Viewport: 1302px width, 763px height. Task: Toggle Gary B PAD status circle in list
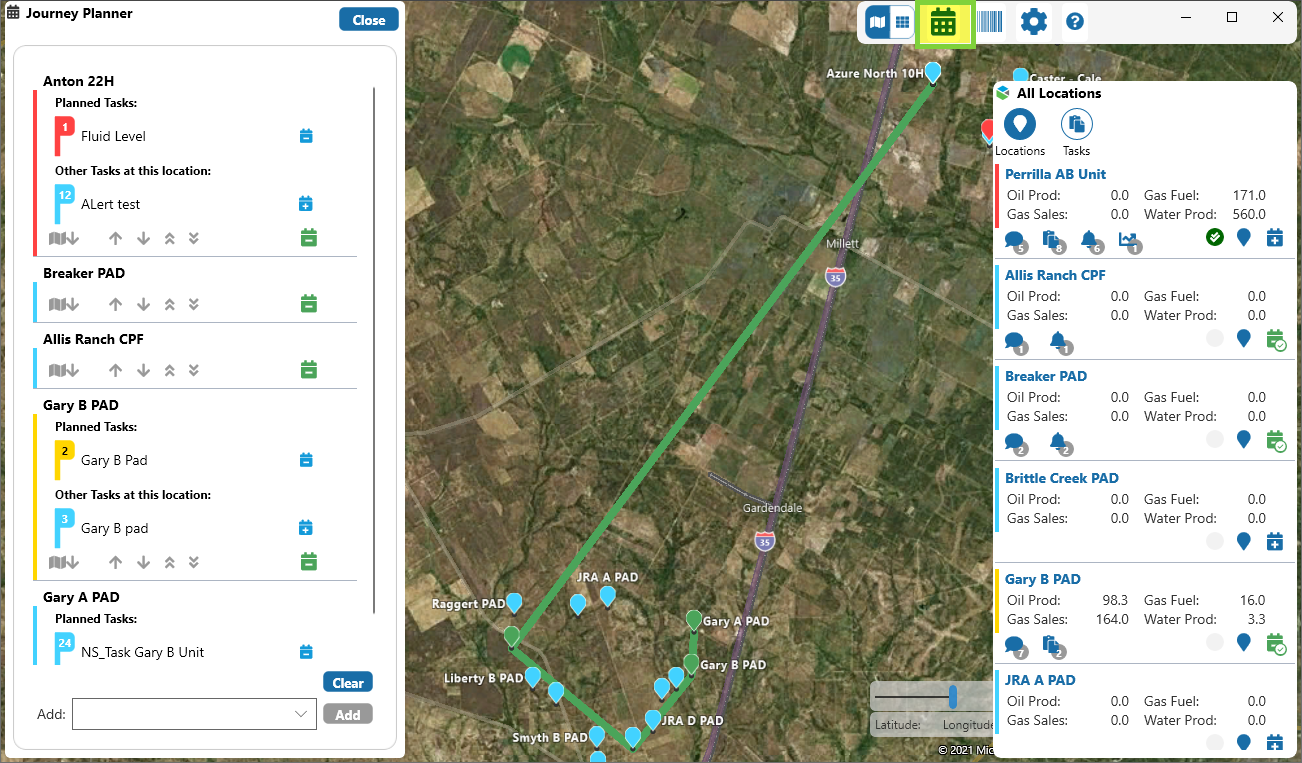(1215, 642)
